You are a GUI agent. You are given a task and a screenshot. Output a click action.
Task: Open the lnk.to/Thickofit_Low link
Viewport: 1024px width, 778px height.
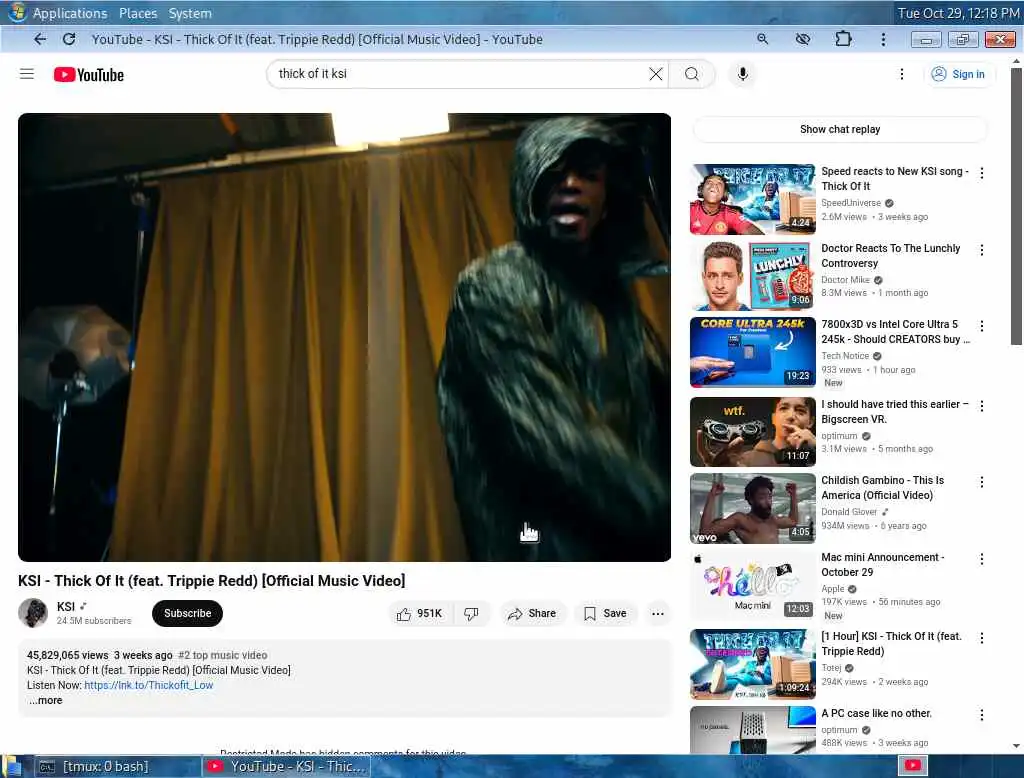click(148, 685)
